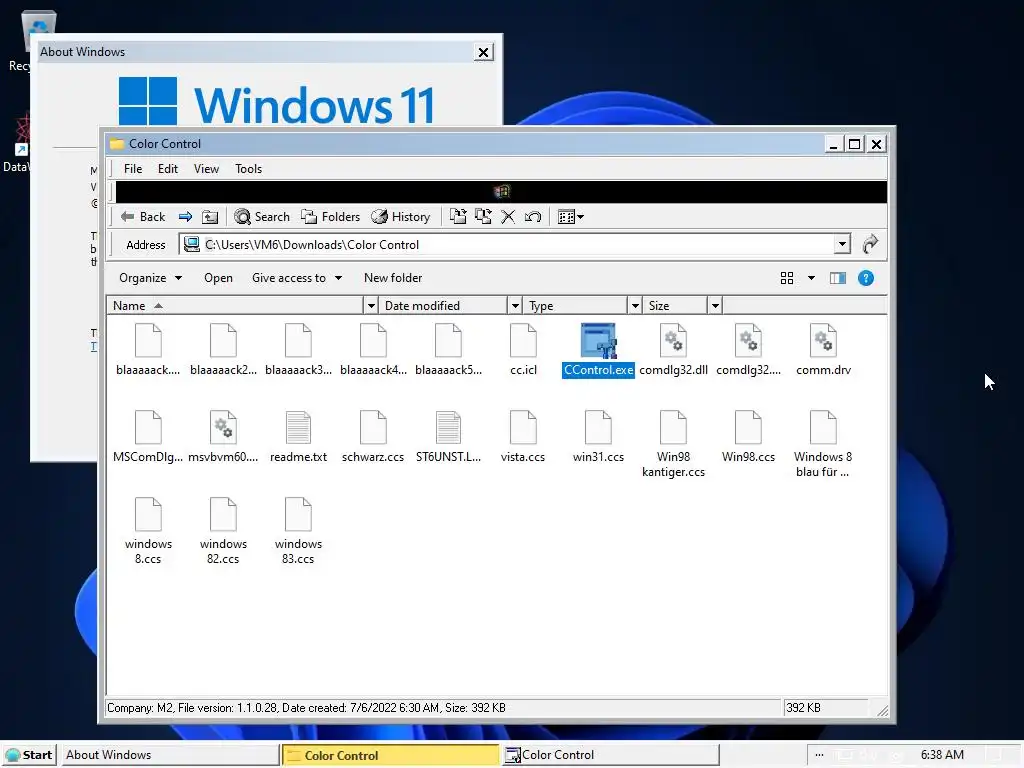Screen dimensions: 1024x768
Task: Click the change view icon
Action: tap(787, 278)
